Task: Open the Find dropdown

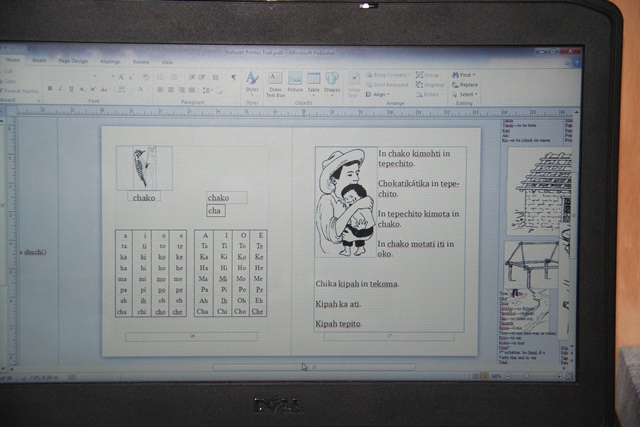Action: pyautogui.click(x=464, y=75)
